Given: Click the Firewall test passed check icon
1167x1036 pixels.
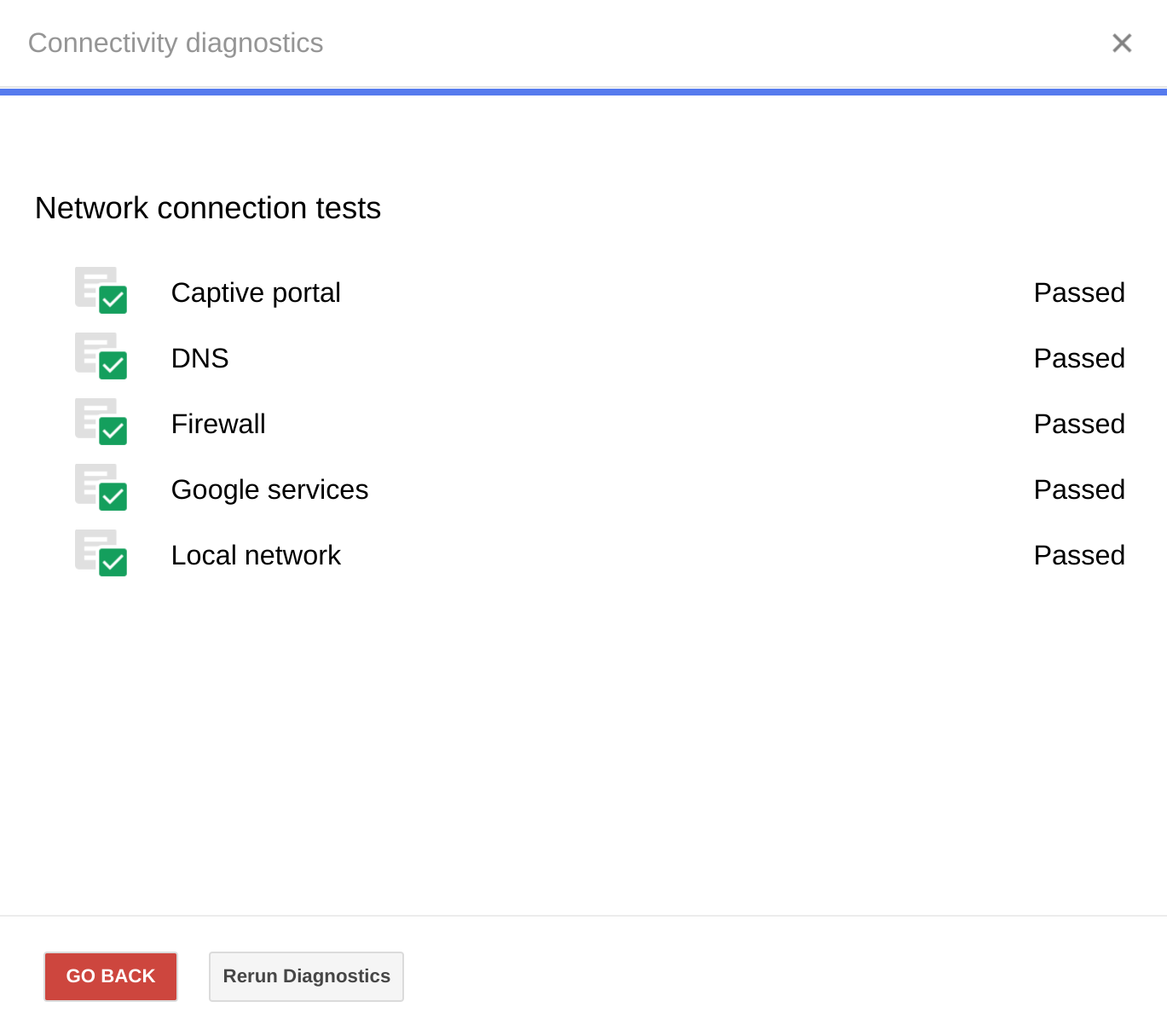Looking at the screenshot, I should click(x=101, y=422).
